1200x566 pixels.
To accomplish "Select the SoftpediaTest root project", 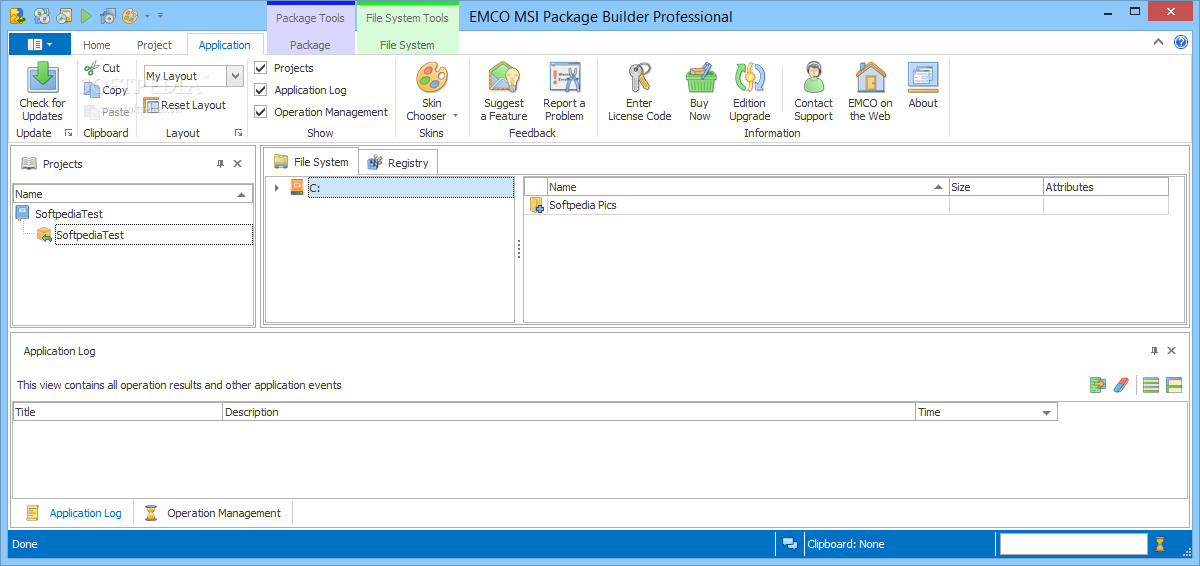I will pos(69,213).
